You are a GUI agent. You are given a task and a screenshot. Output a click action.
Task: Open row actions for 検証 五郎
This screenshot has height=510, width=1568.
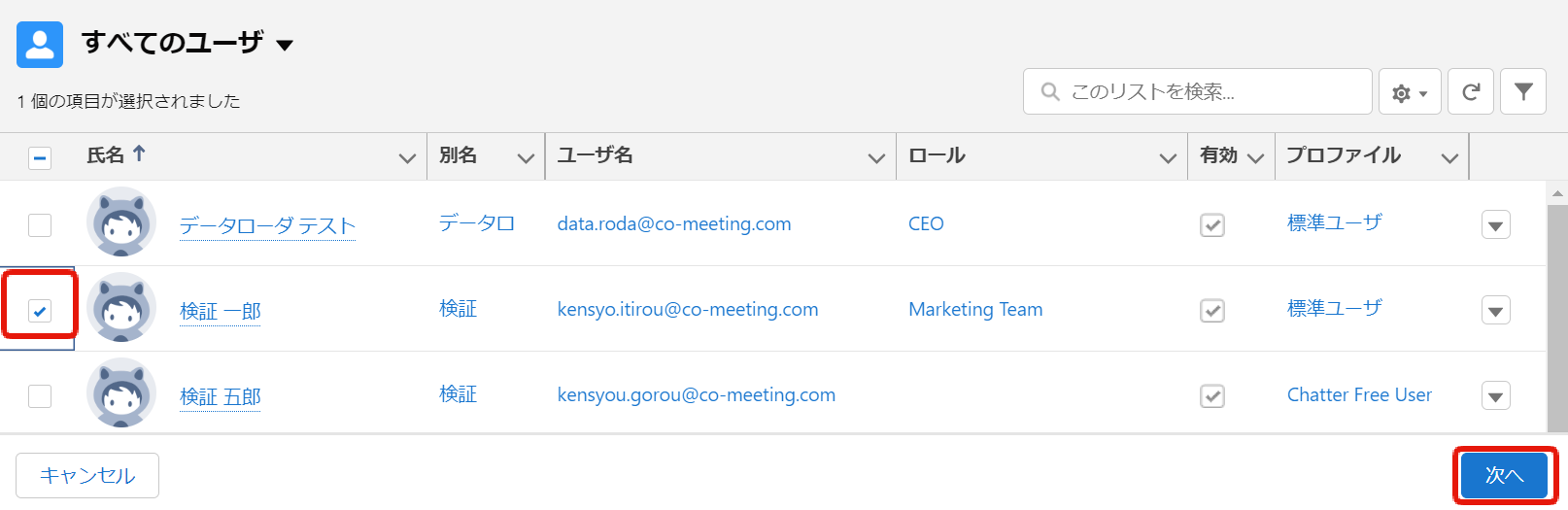(x=1496, y=396)
